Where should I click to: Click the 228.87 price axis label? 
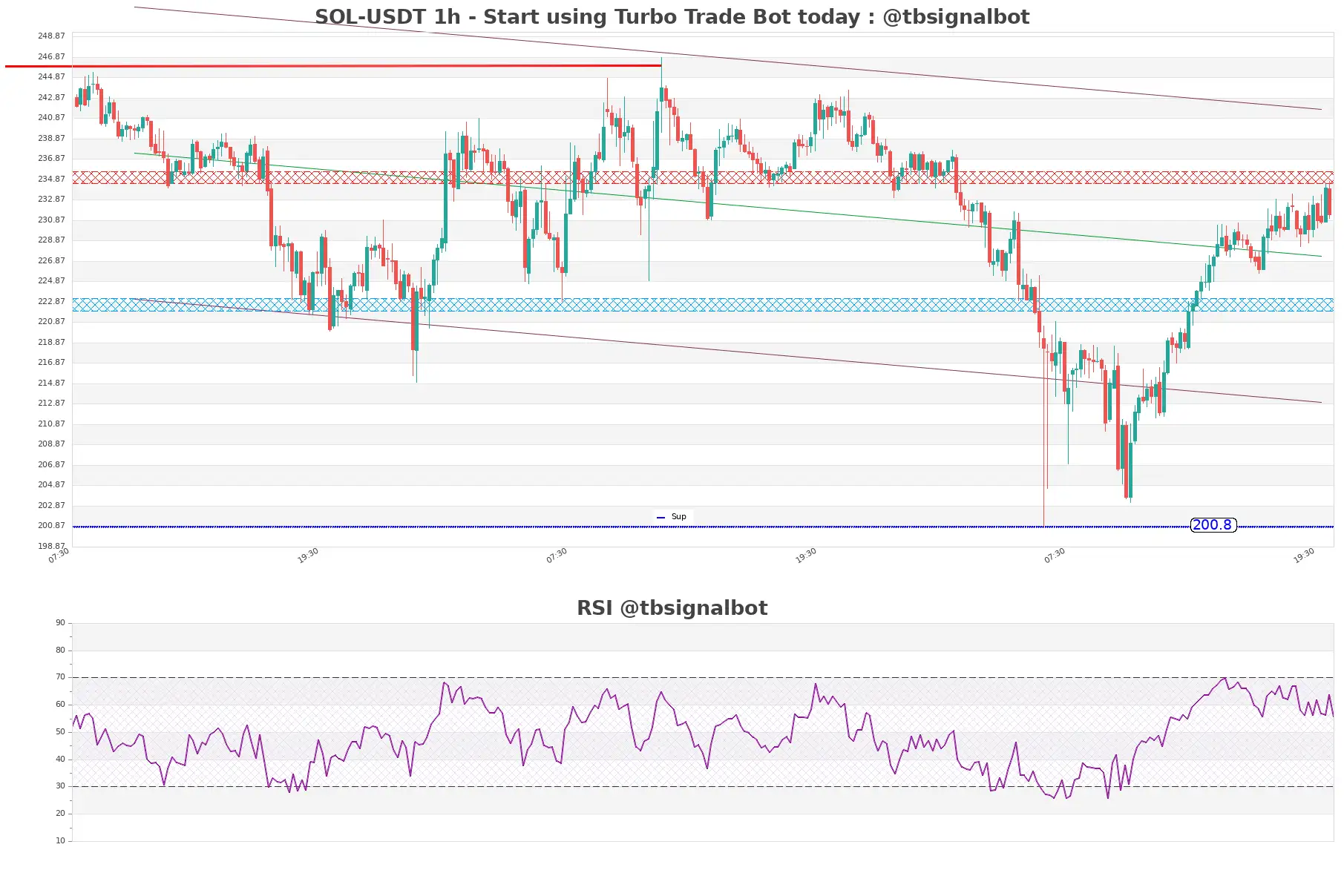pos(51,240)
